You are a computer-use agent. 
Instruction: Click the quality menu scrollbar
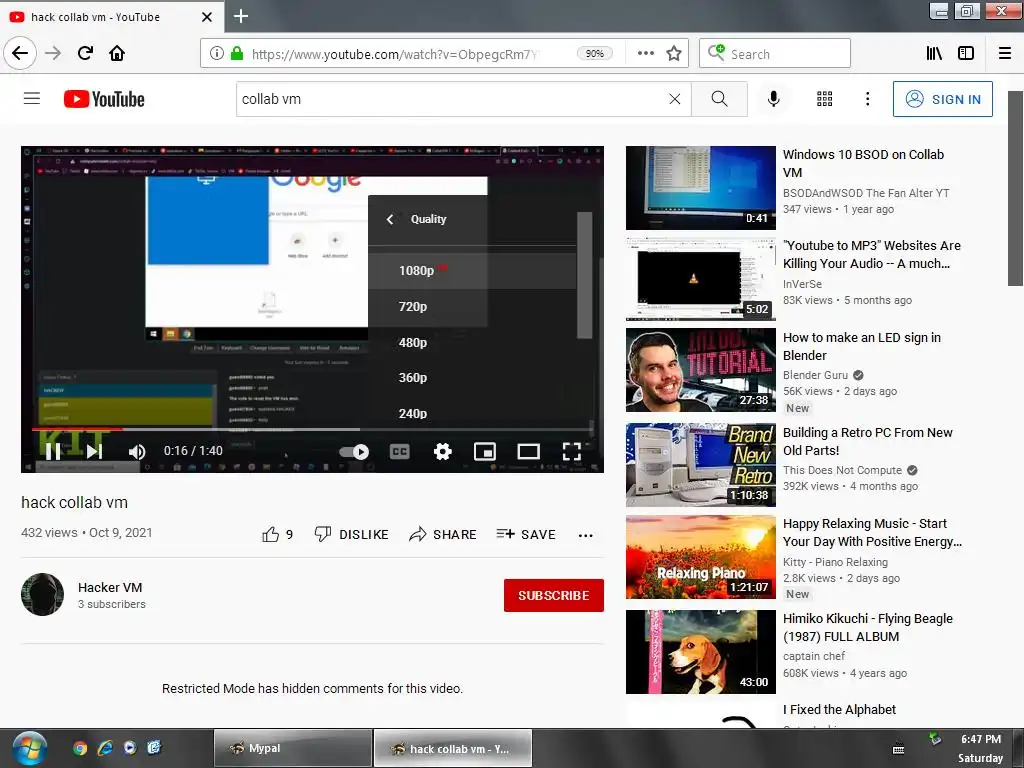pyautogui.click(x=584, y=275)
